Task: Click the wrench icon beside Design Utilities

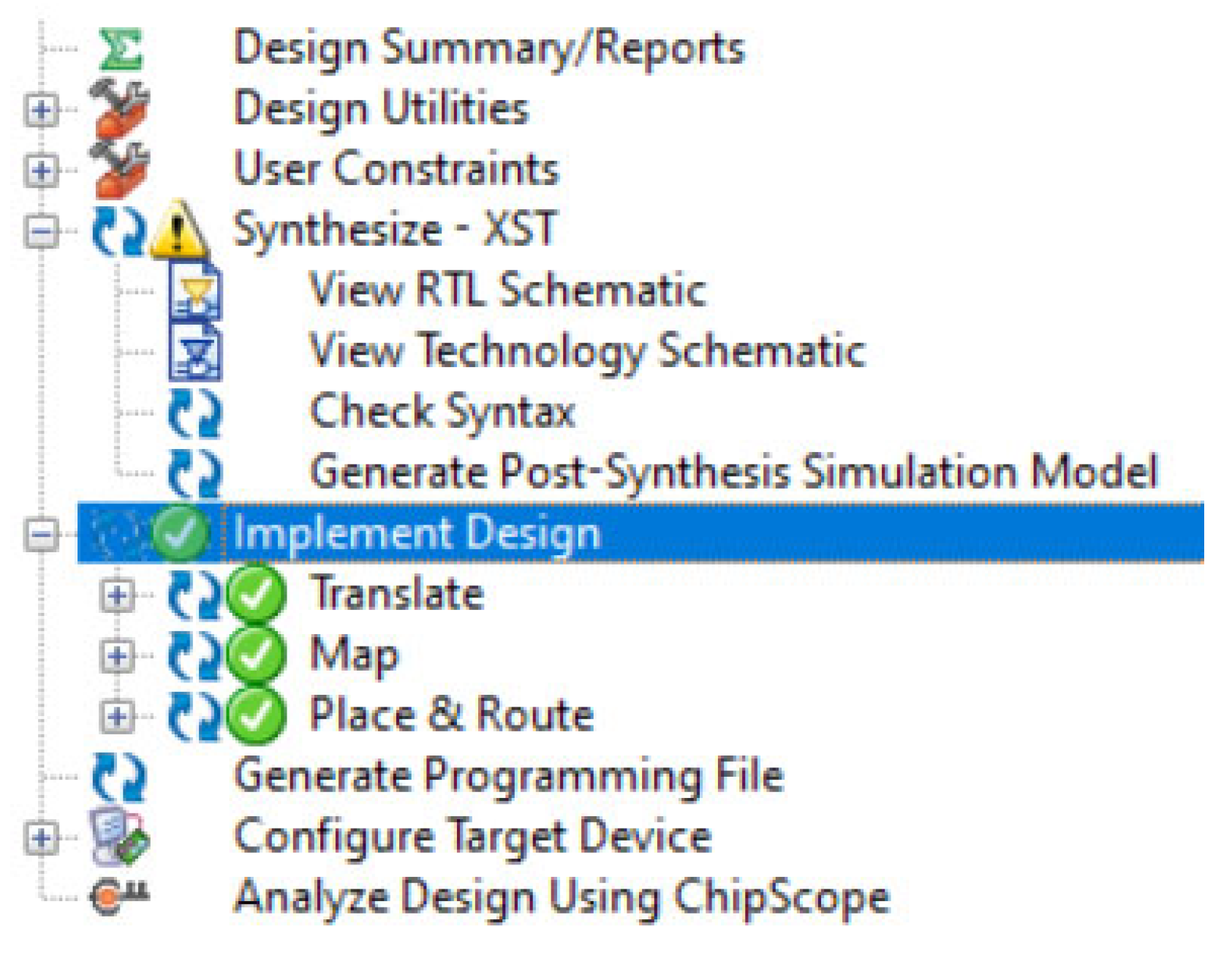Action: (x=120, y=110)
